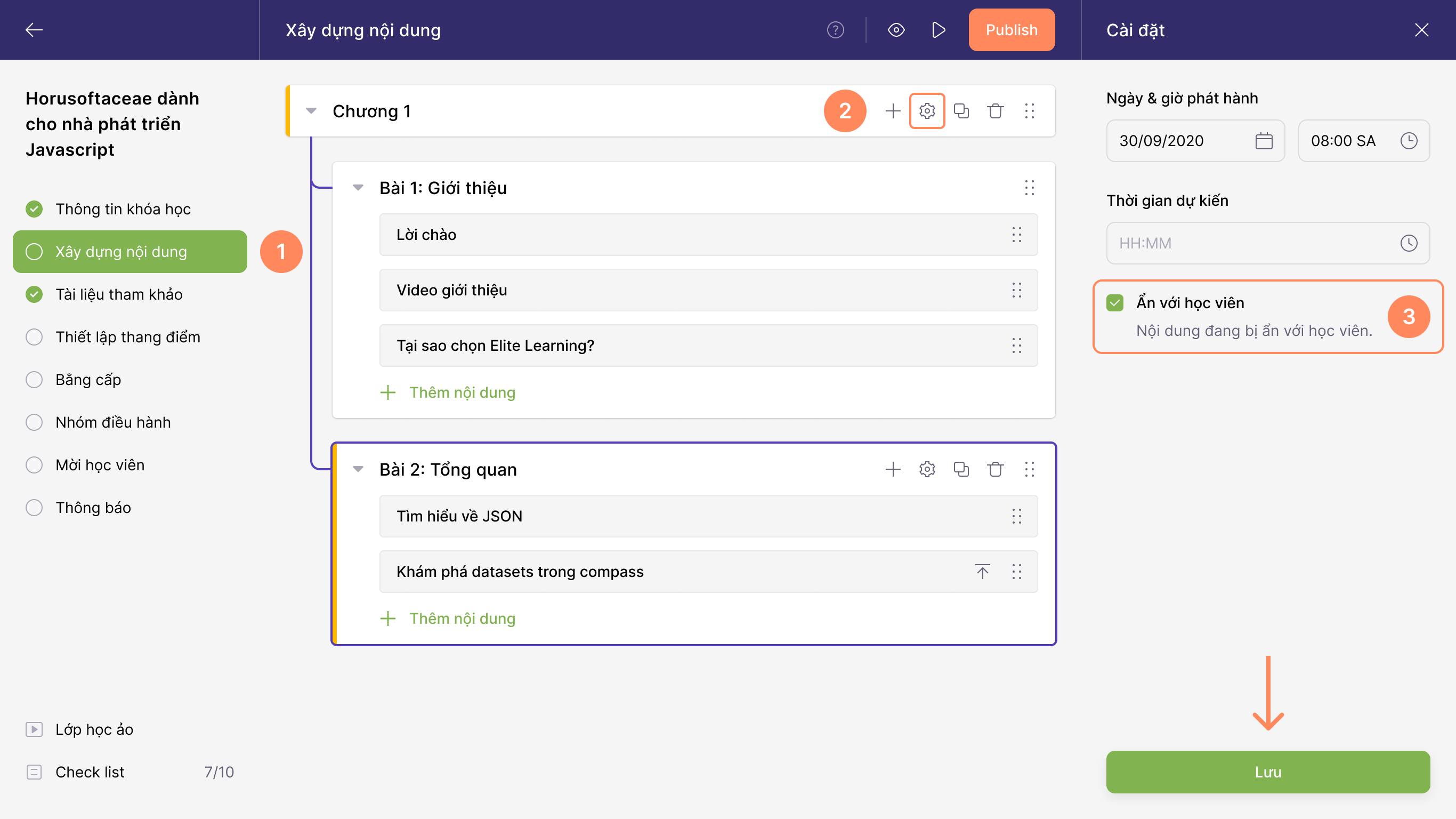This screenshot has height=819, width=1456.
Task: Uncheck Ẩn với học viên checkbox
Action: pos(1114,303)
